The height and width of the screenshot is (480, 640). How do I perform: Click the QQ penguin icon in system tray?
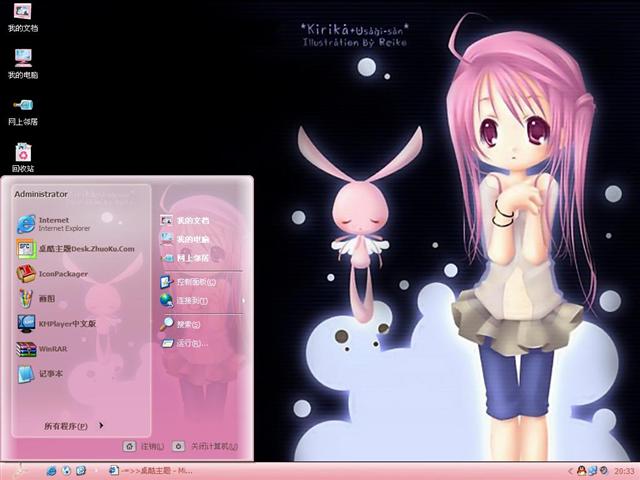[x=581, y=470]
